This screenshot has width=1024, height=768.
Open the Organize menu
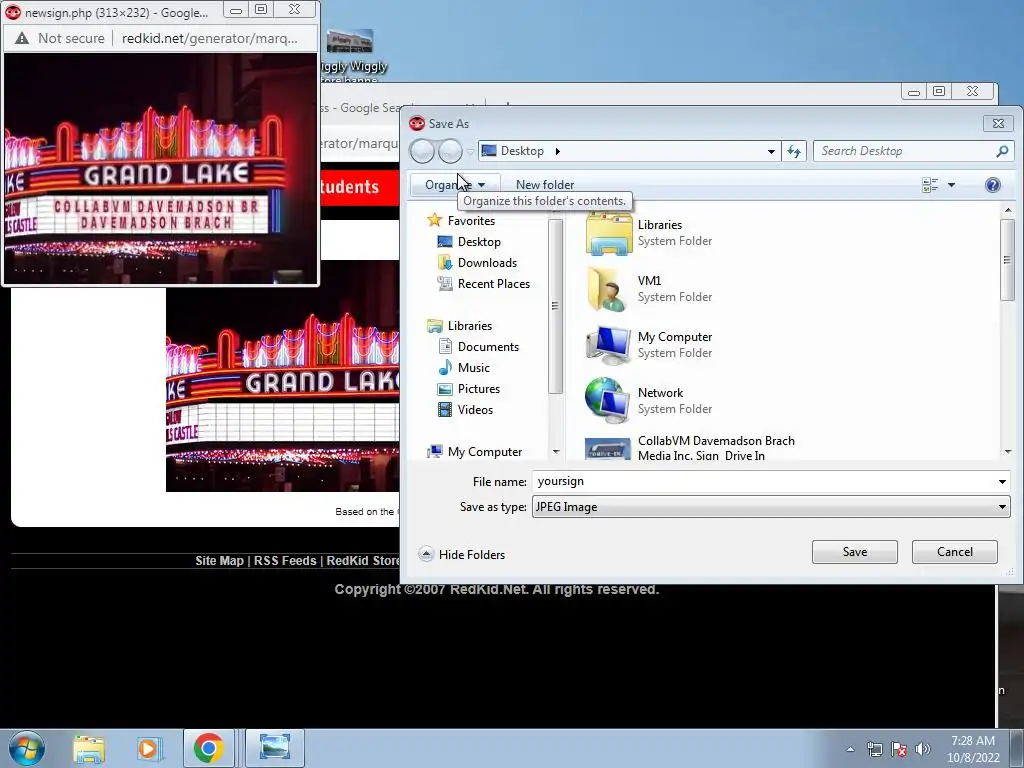click(x=455, y=185)
